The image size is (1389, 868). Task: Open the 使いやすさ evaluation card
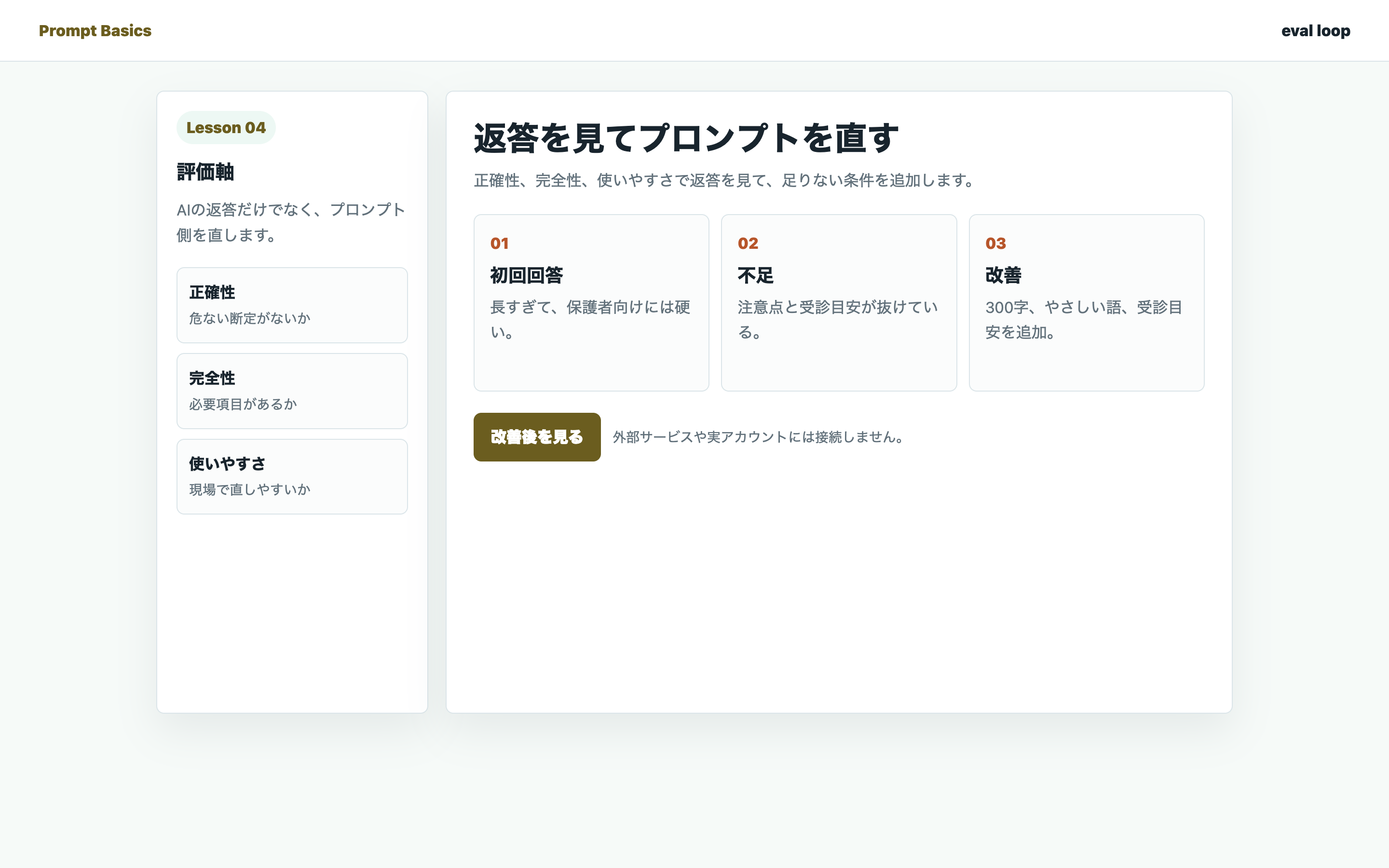click(x=292, y=476)
